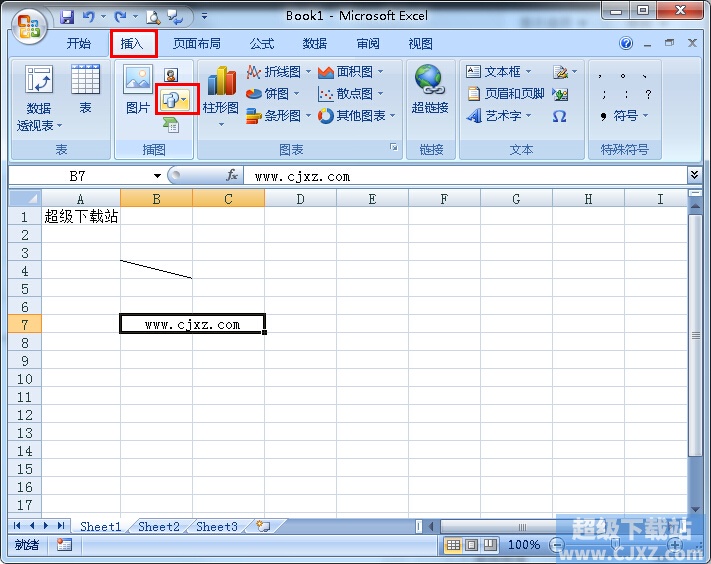Open the 100% zoom level dialog
The height and width of the screenshot is (564, 711).
pyautogui.click(x=524, y=545)
